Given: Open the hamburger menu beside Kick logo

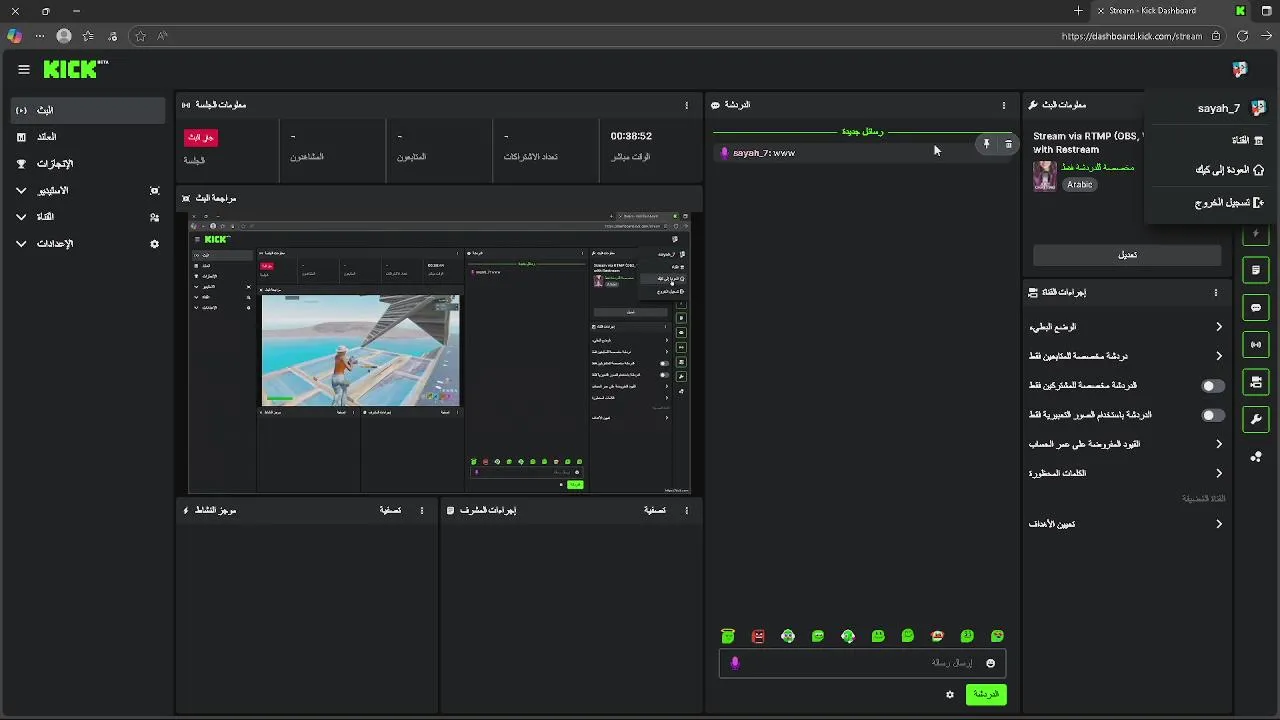Looking at the screenshot, I should [x=24, y=69].
